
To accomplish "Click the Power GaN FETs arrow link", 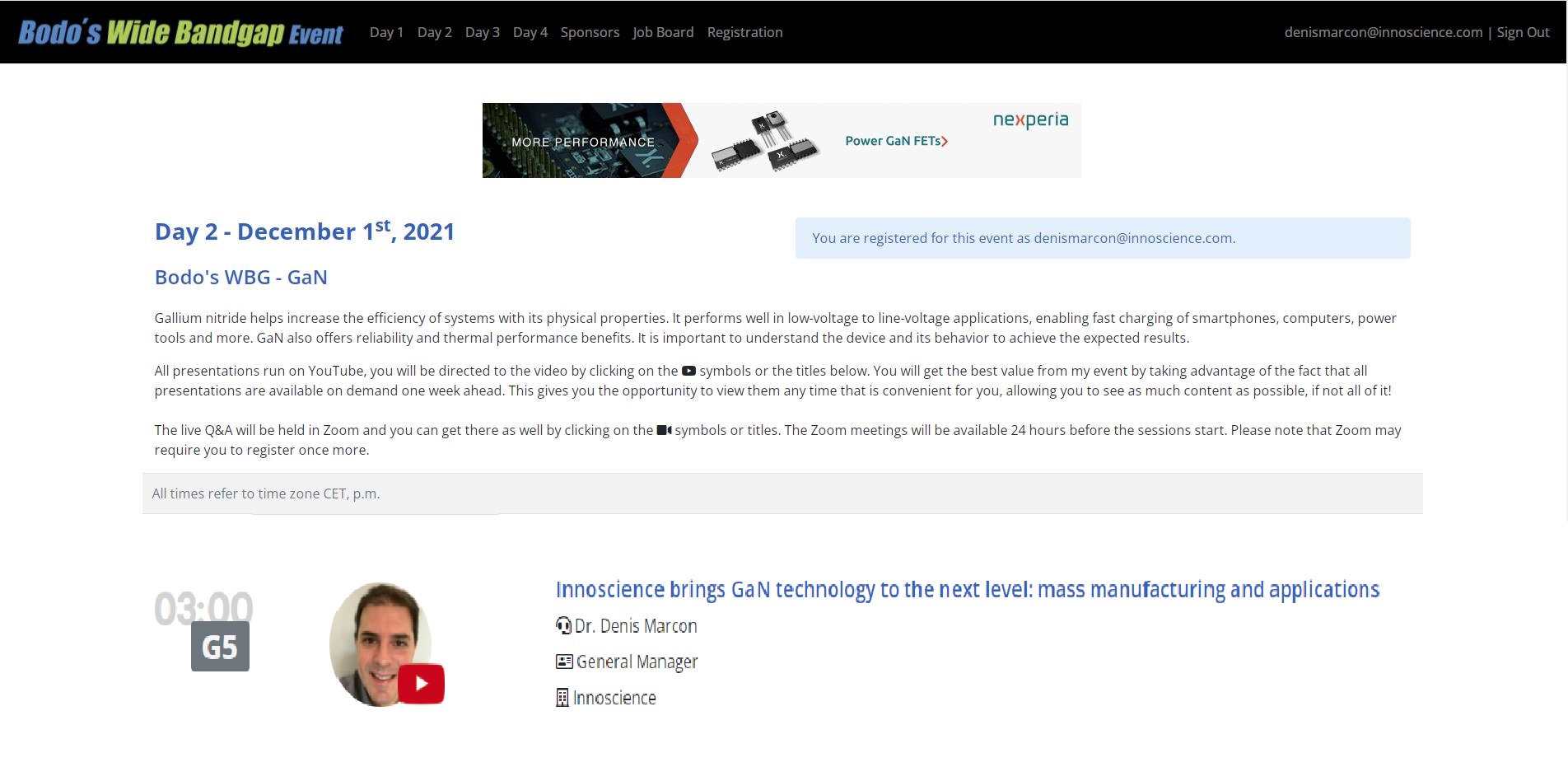I will pyautogui.click(x=896, y=141).
